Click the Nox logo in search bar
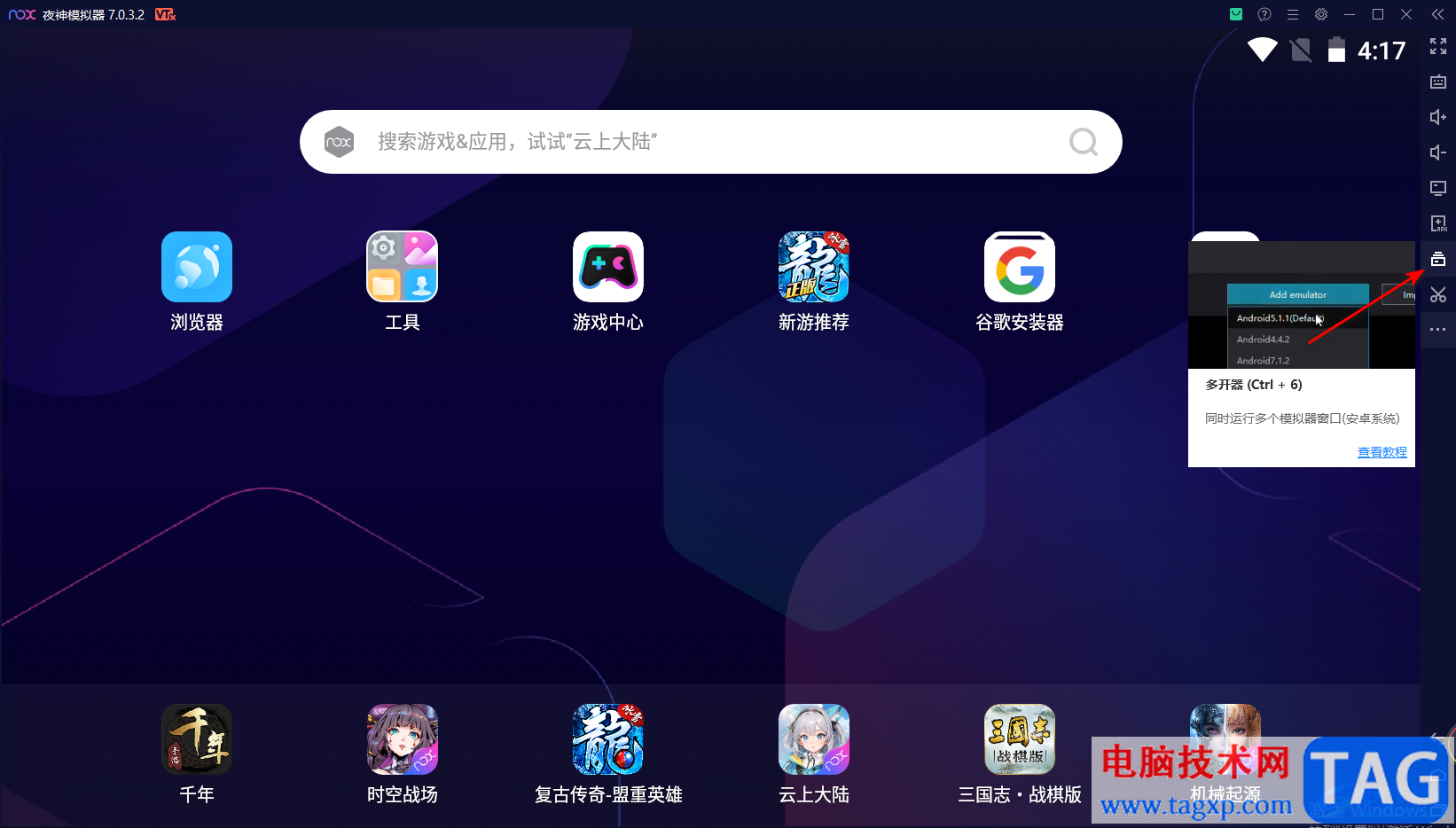The width and height of the screenshot is (1456, 828). point(339,142)
